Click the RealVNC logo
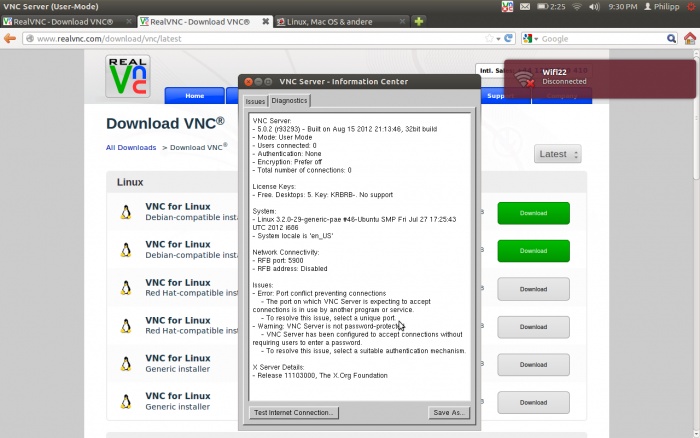Image resolution: width=700 pixels, height=438 pixels. [x=128, y=76]
